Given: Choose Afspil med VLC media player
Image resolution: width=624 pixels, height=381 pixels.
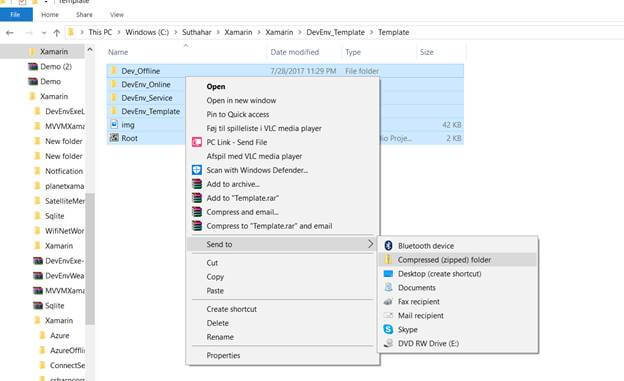Looking at the screenshot, I should pyautogui.click(x=283, y=156).
